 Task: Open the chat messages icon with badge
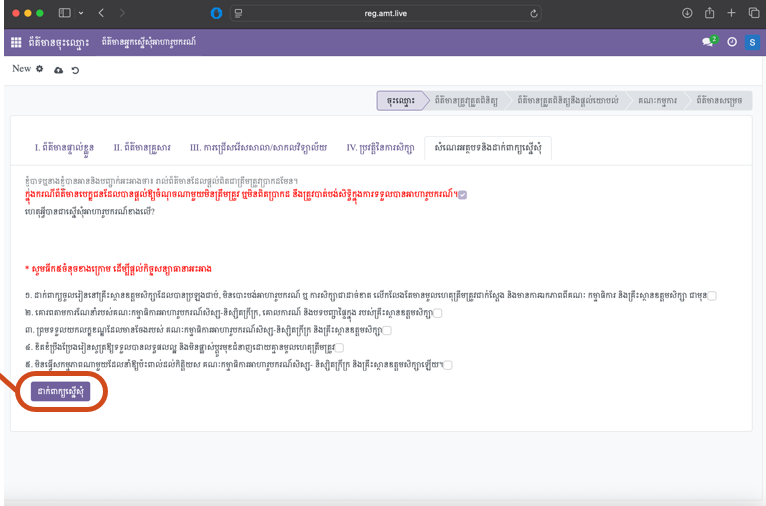pos(709,42)
